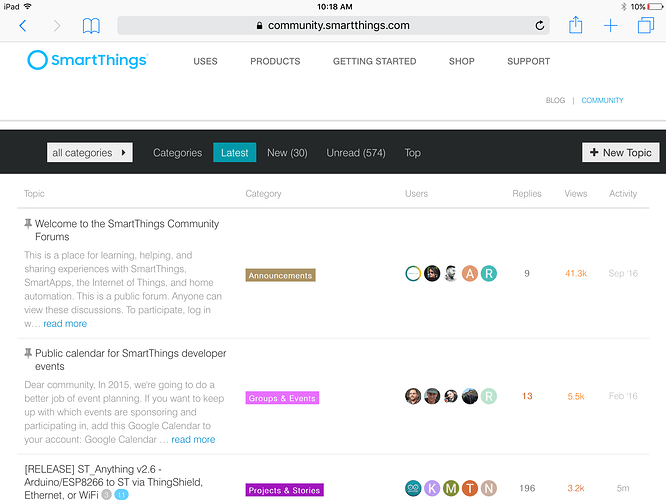Open the ST_Anything v2.6 release topic
Image resolution: width=666 pixels, height=500 pixels.
pyautogui.click(x=113, y=482)
